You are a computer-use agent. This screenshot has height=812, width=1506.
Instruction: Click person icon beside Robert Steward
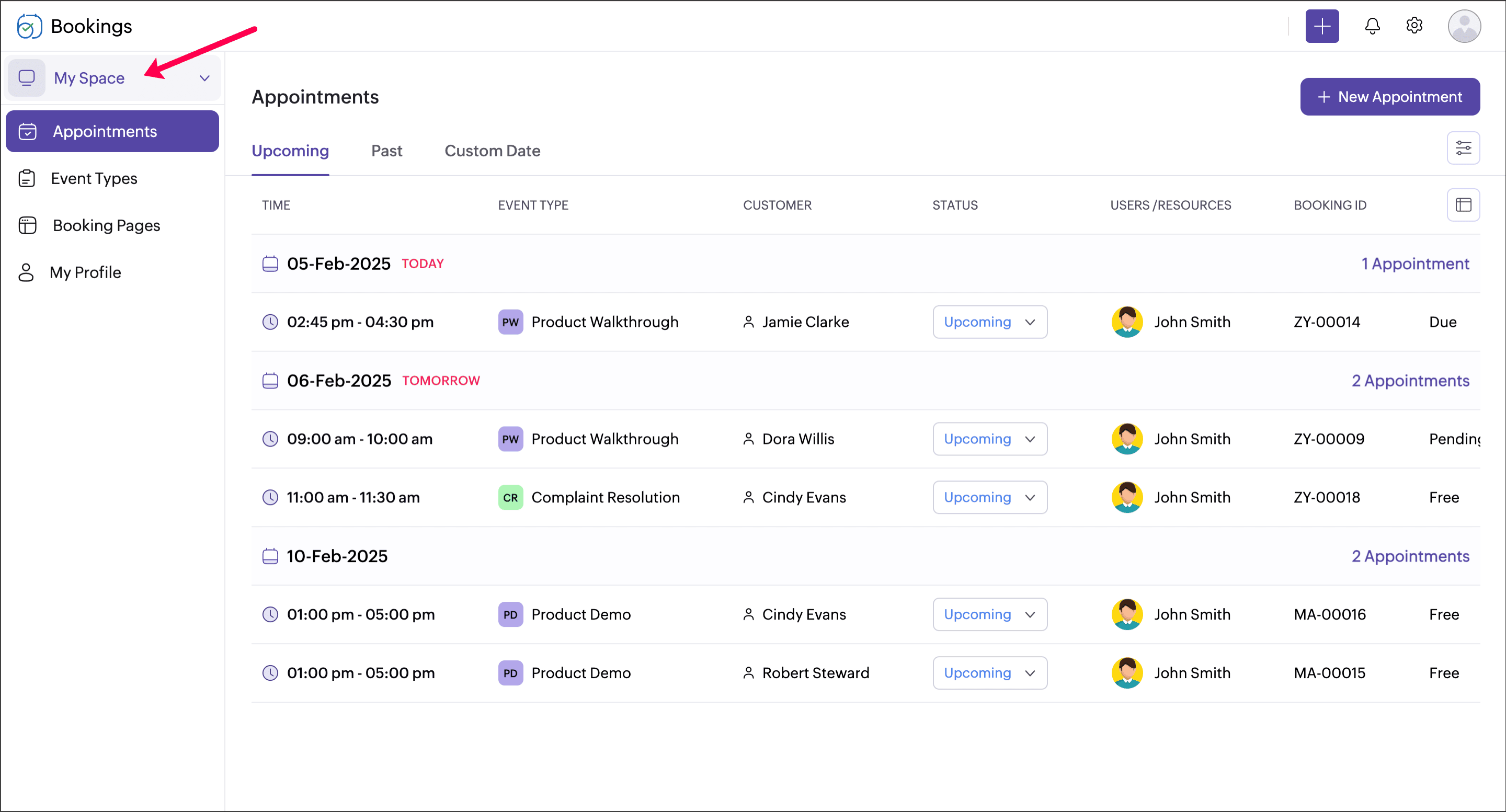tap(748, 673)
